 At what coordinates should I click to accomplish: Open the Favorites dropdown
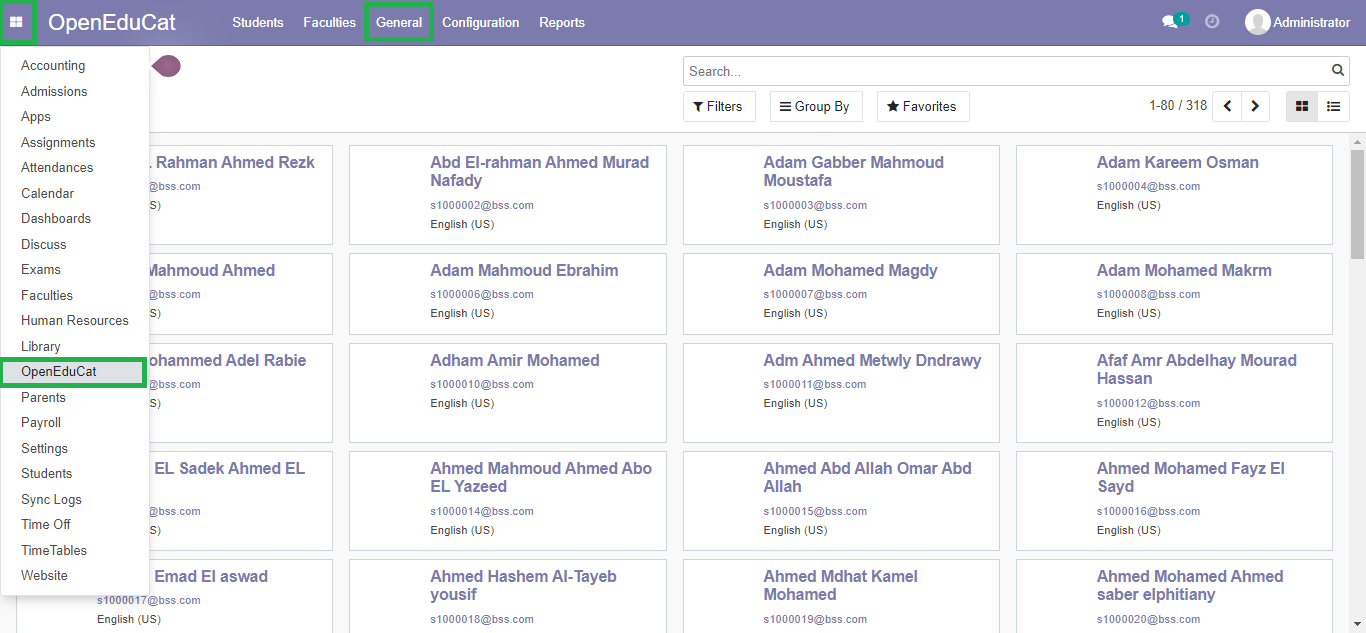pos(922,106)
